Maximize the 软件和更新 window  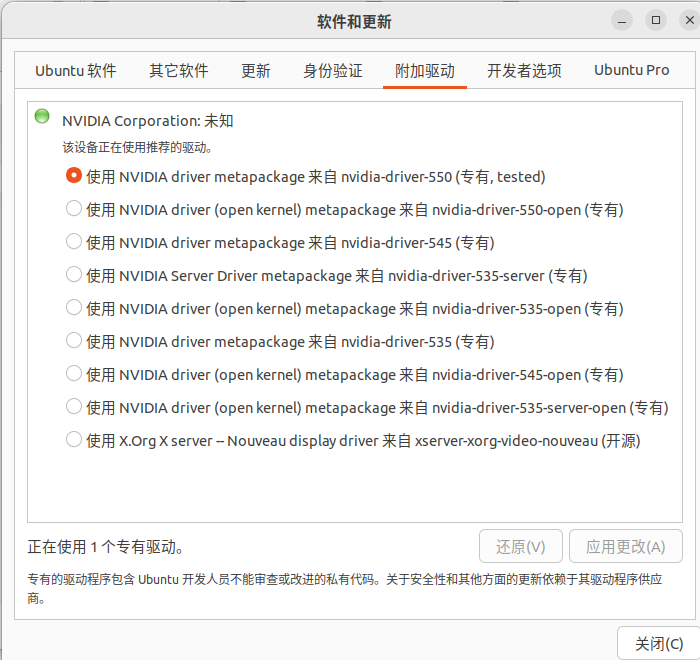(656, 21)
